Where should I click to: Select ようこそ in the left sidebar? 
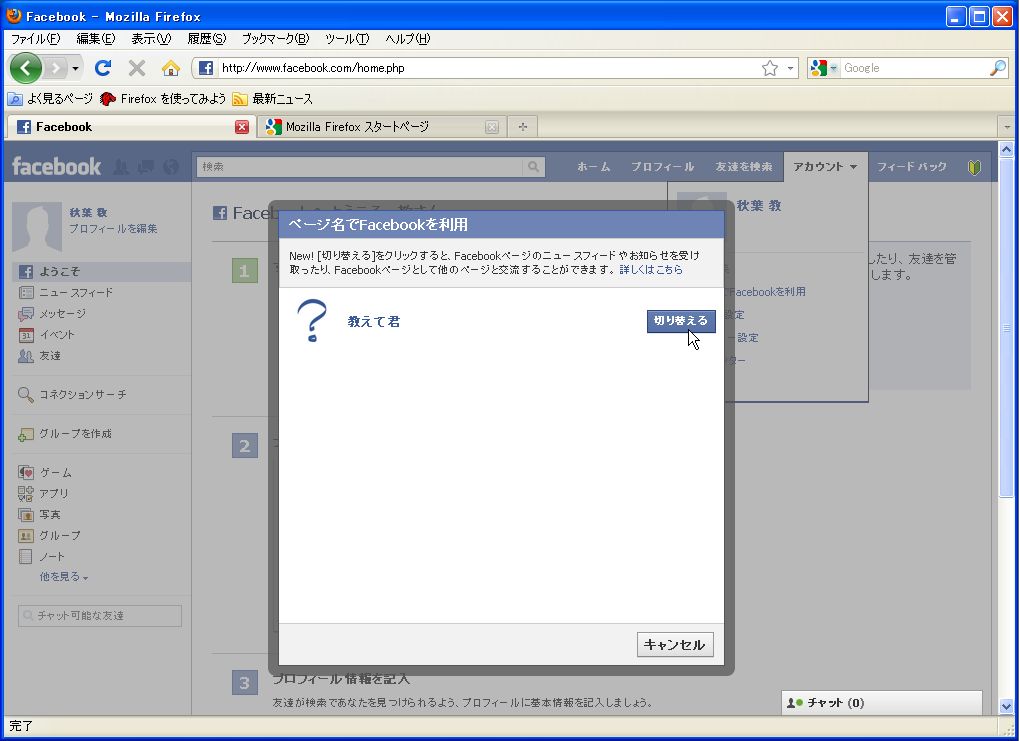[101, 272]
